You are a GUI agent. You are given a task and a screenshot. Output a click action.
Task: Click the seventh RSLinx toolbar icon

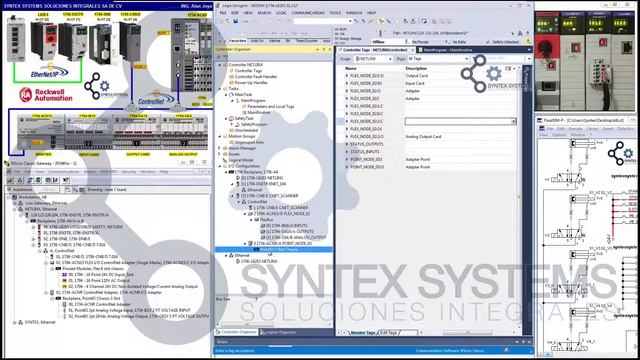(x=66, y=180)
